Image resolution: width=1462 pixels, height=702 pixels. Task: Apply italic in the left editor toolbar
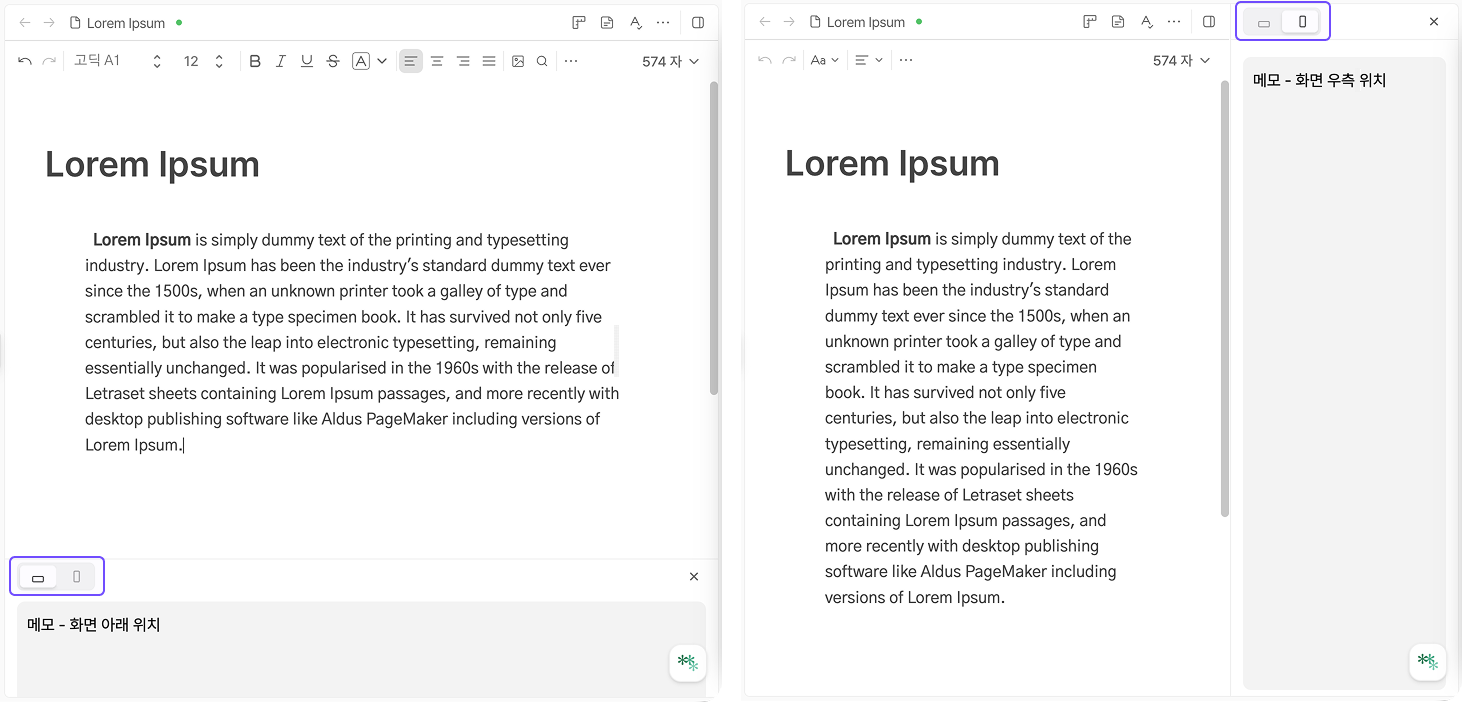coord(281,61)
